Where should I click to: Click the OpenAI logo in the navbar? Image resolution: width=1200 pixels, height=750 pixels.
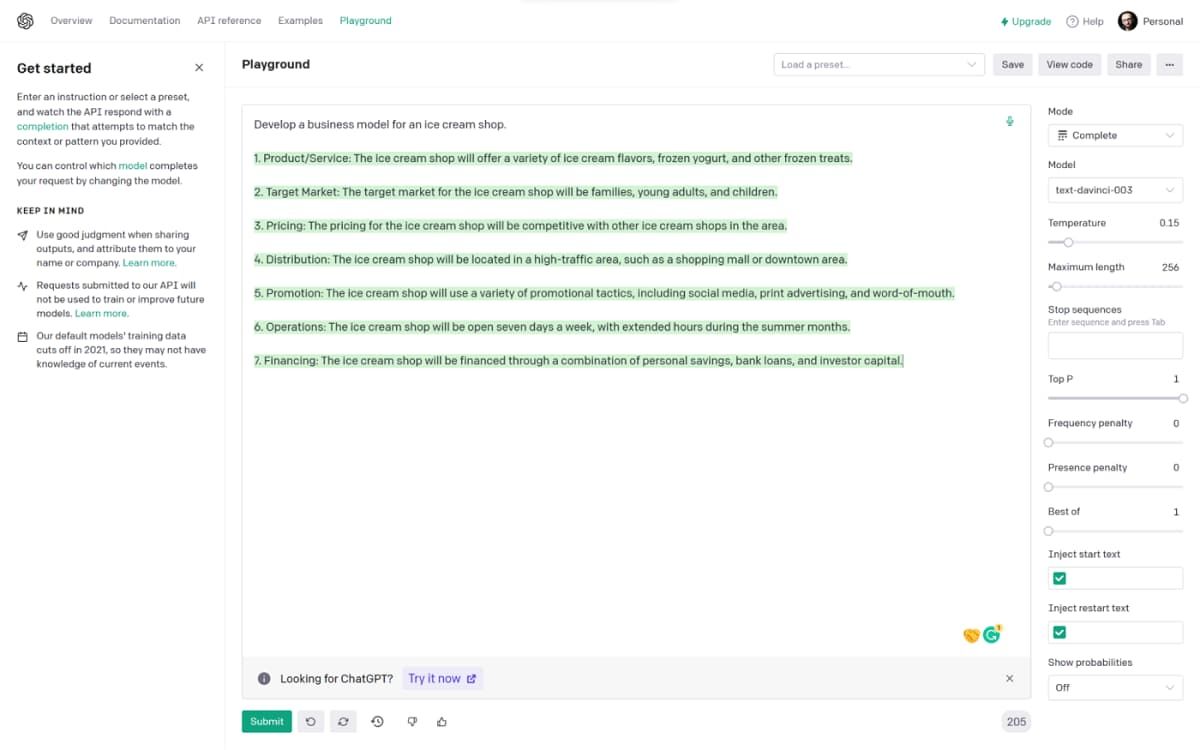coord(25,20)
